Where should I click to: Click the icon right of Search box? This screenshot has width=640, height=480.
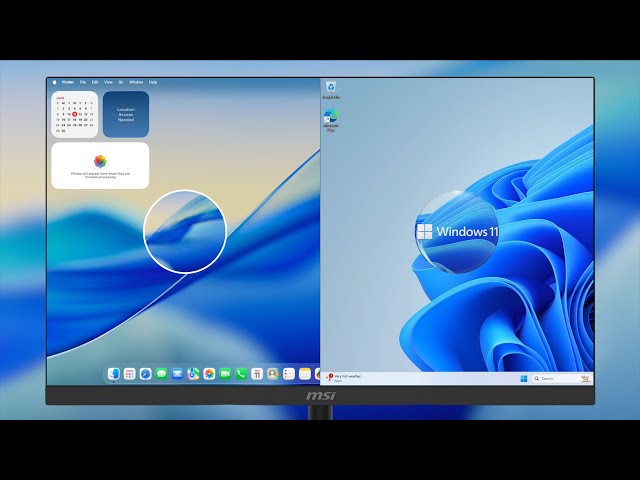(x=585, y=378)
